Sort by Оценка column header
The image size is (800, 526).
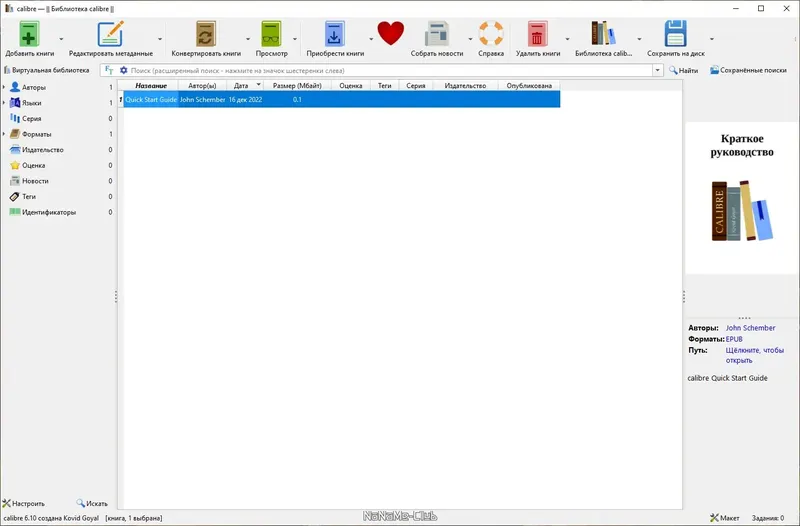[x=351, y=86]
